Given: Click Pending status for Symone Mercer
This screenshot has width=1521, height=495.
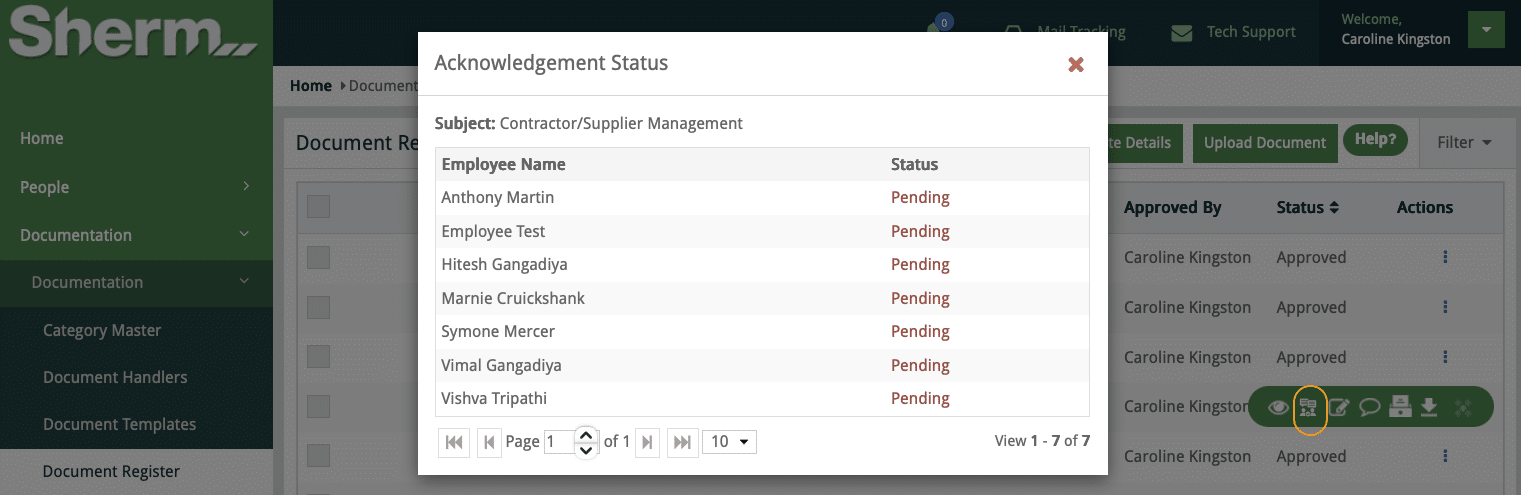Looking at the screenshot, I should (920, 331).
